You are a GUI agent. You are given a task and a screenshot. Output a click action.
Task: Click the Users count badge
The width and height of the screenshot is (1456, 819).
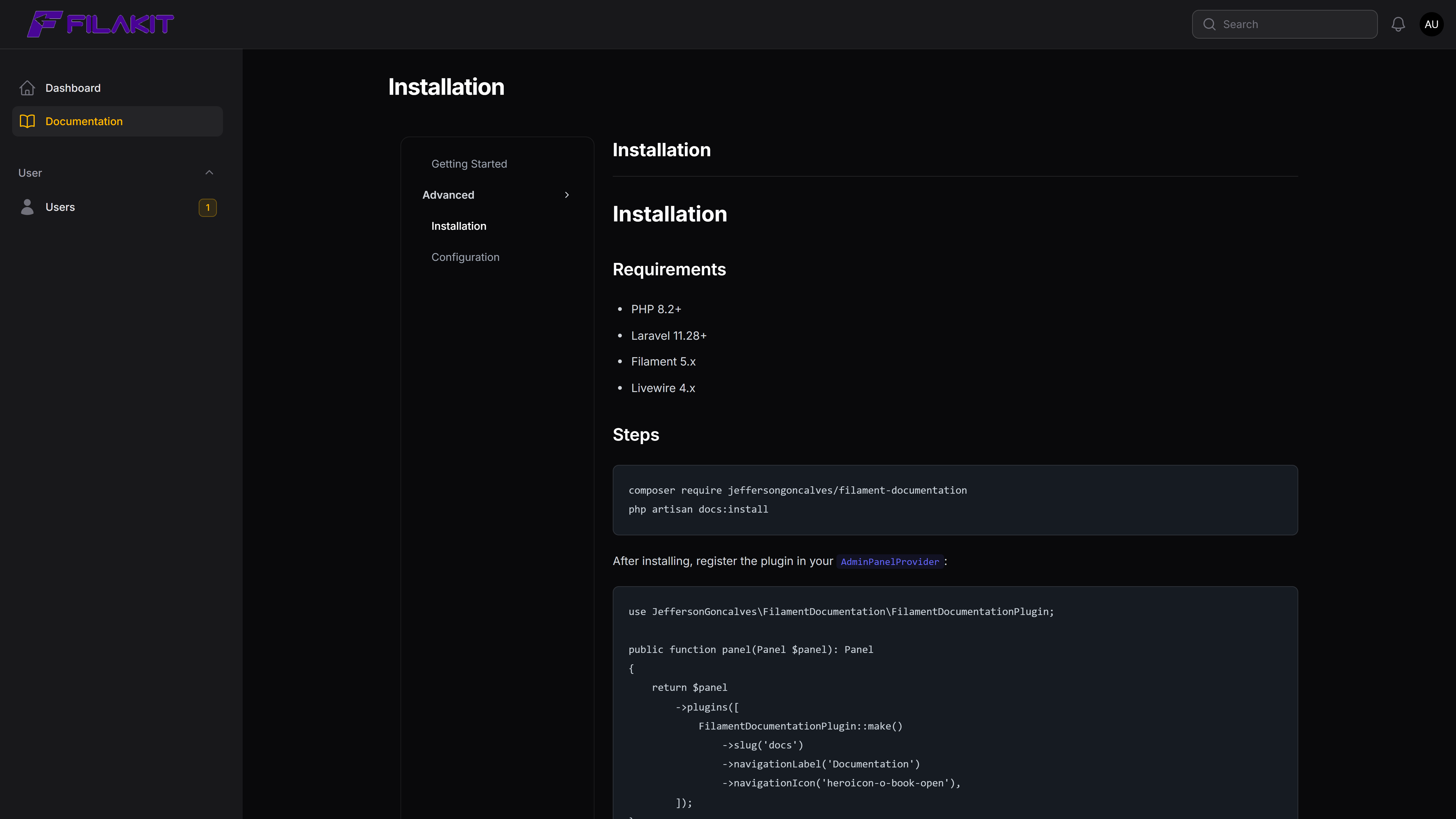pos(208,208)
